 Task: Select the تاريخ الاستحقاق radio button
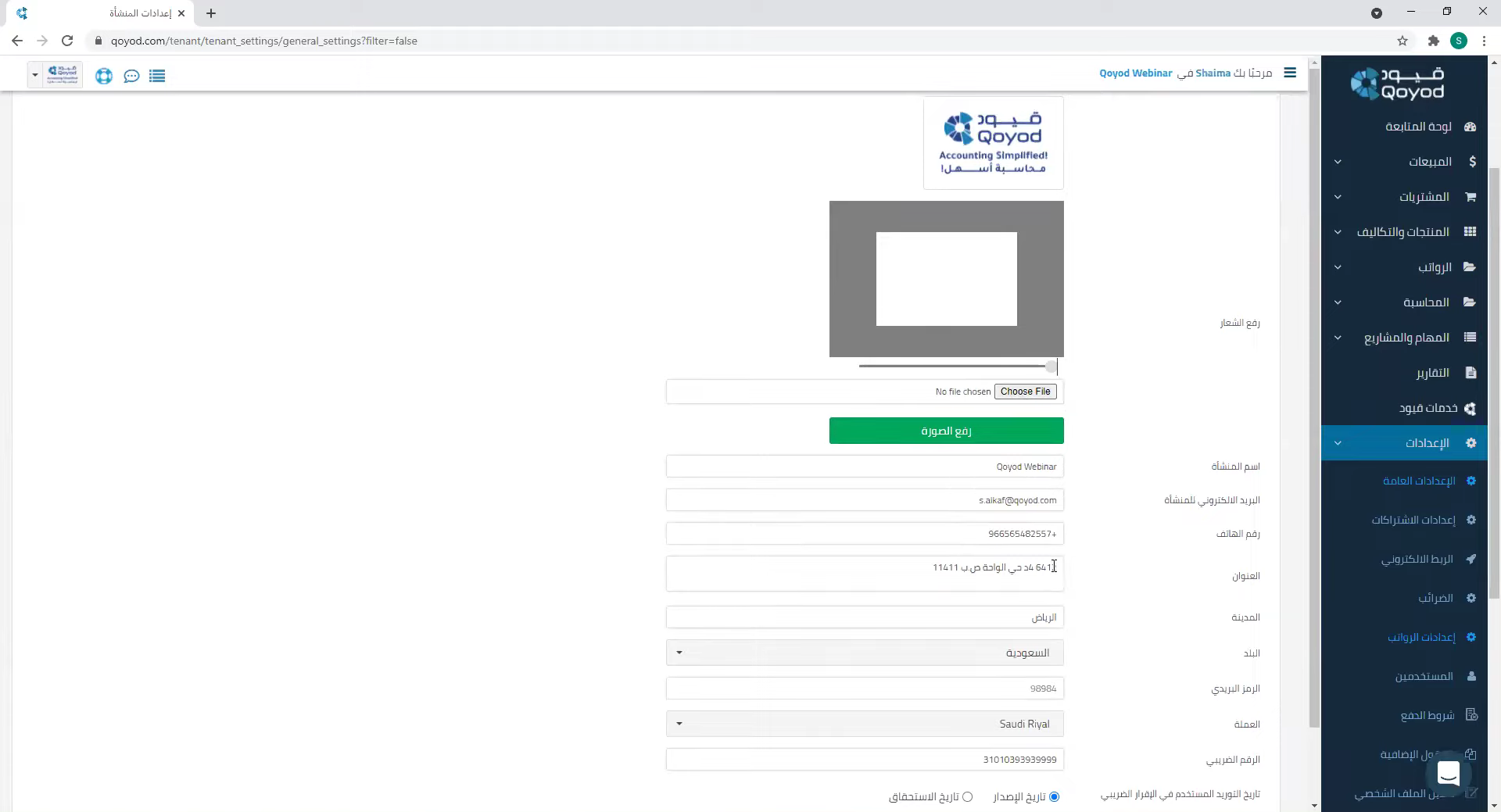(x=969, y=796)
